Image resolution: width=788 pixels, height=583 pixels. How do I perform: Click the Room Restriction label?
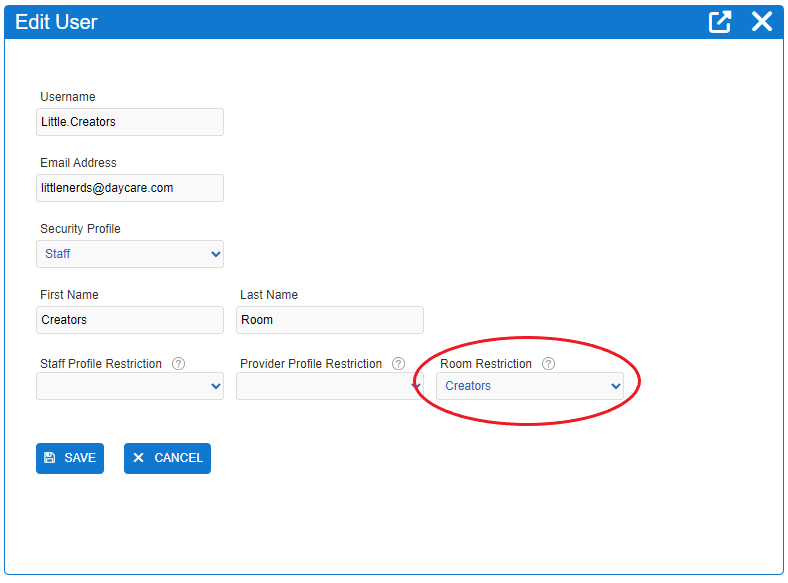tap(485, 363)
